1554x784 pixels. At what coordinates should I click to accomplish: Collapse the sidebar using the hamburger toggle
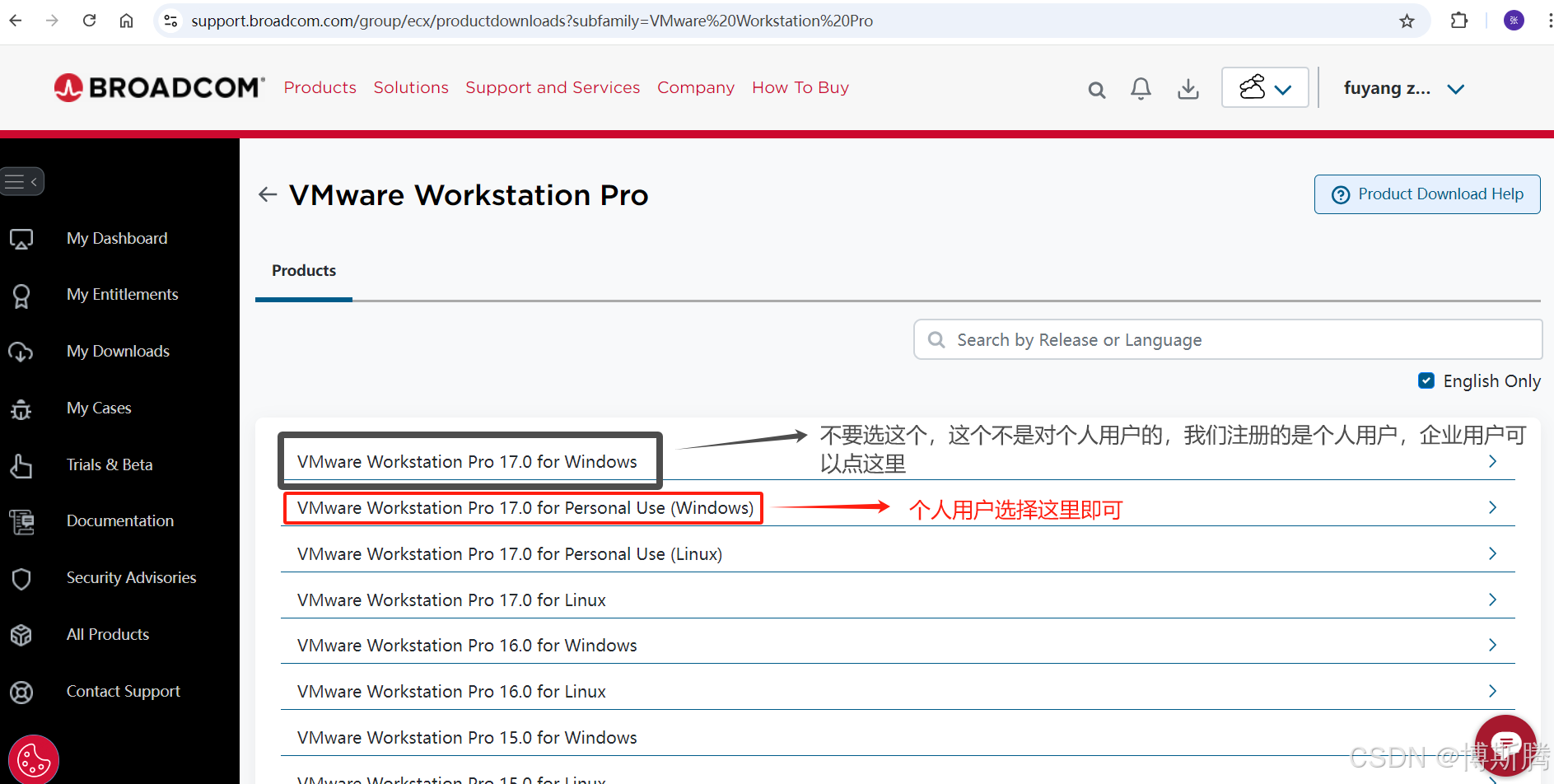pos(23,181)
